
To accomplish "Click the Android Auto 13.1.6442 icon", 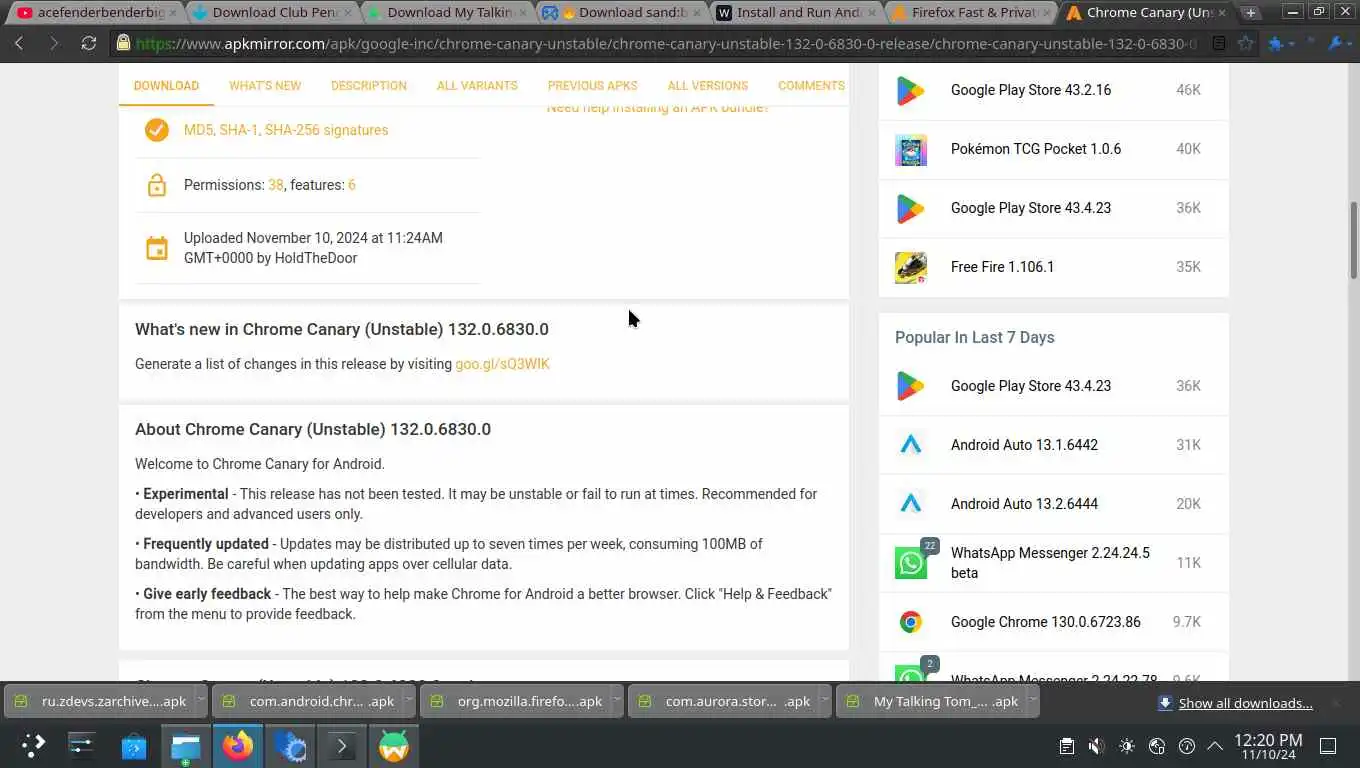I will click(910, 445).
